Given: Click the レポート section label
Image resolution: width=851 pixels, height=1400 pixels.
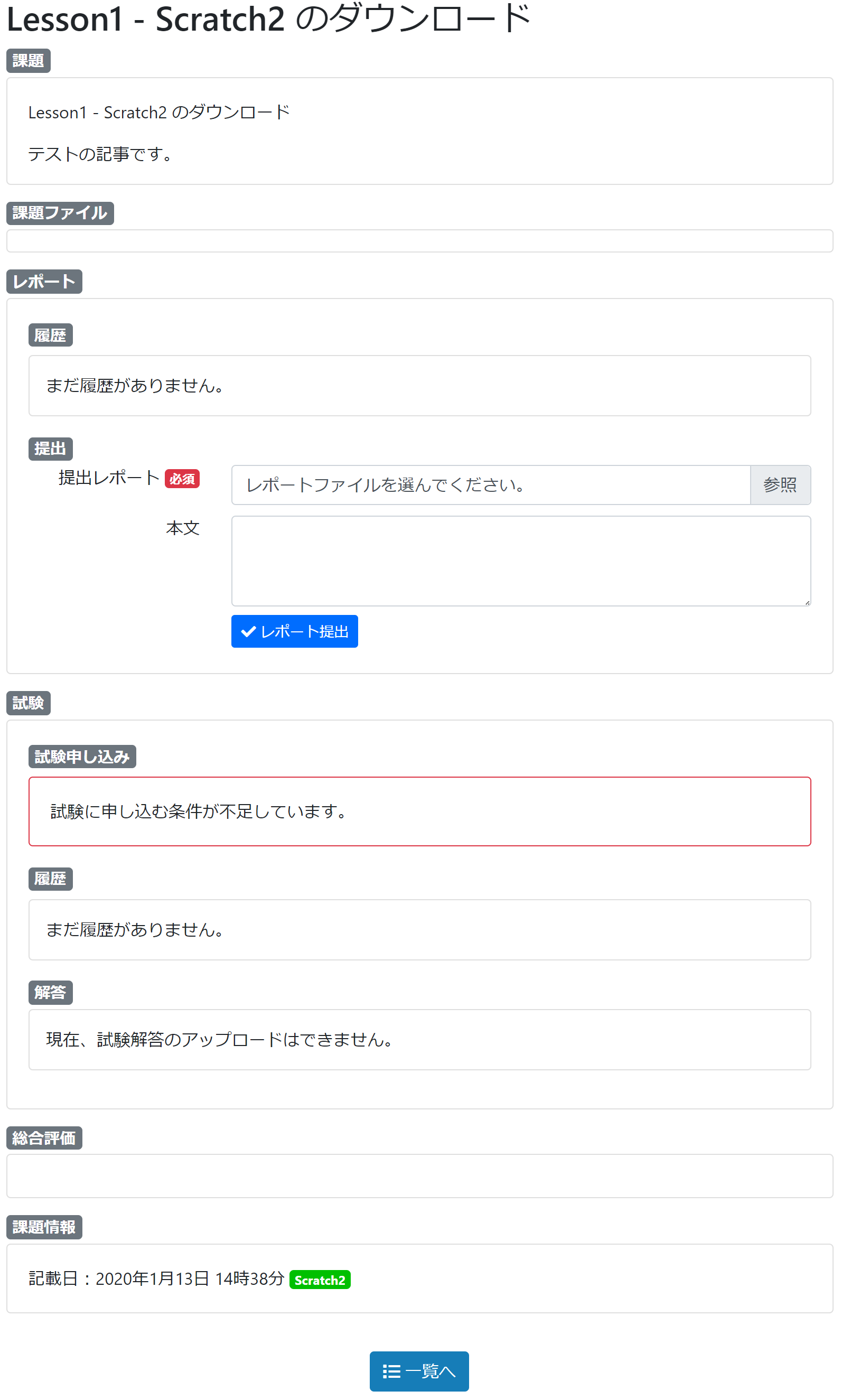Looking at the screenshot, I should coord(44,282).
